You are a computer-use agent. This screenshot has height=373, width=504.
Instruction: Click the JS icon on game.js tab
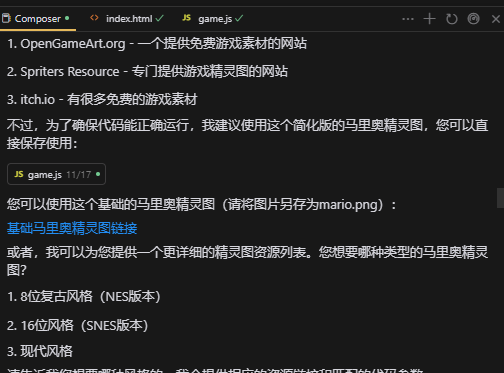click(x=187, y=18)
